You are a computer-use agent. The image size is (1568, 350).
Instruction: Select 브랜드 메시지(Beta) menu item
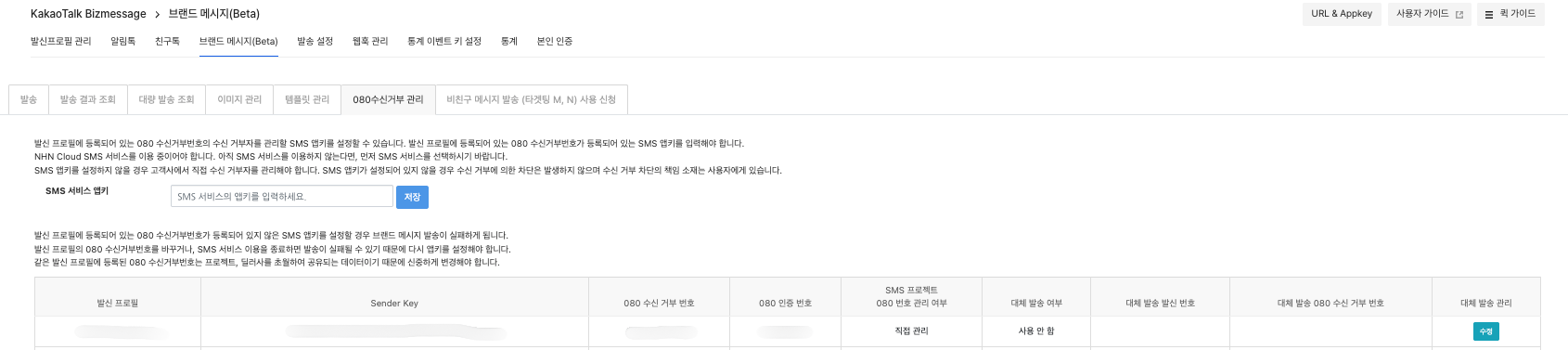[238, 41]
